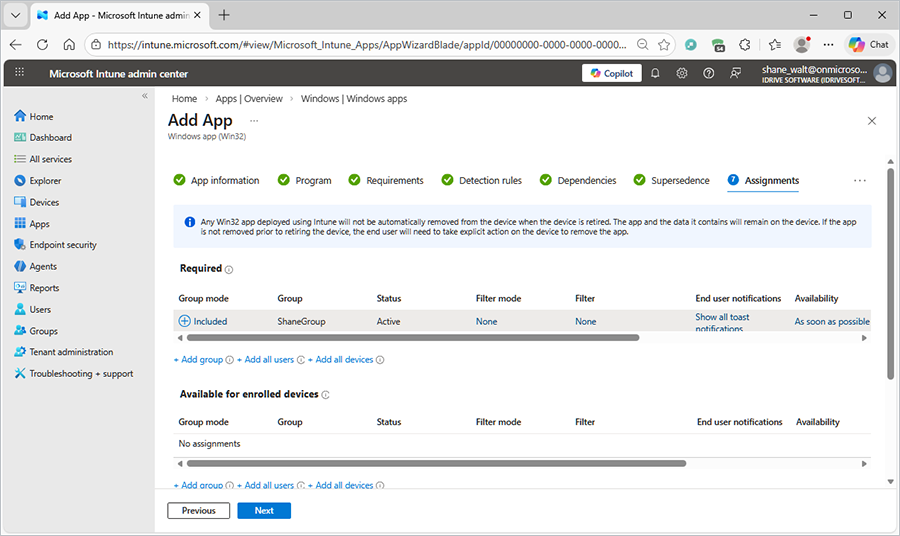Click the help question mark icon
Image resolution: width=900 pixels, height=536 pixels.
[x=709, y=73]
